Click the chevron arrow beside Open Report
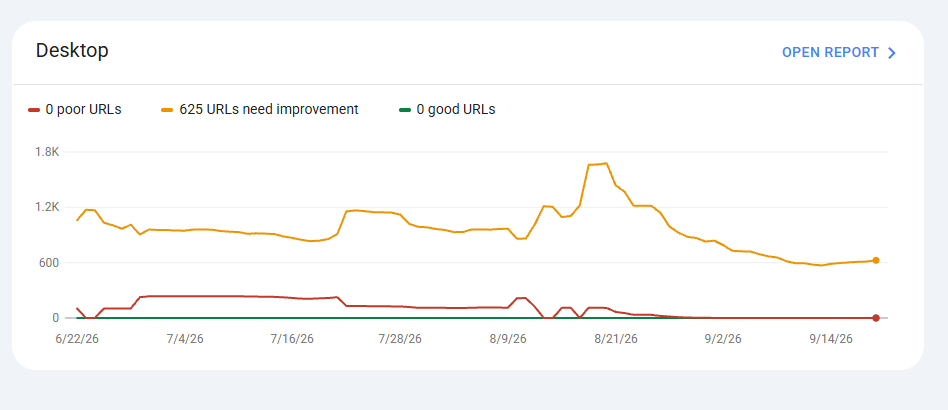This screenshot has height=410, width=948. [x=891, y=53]
